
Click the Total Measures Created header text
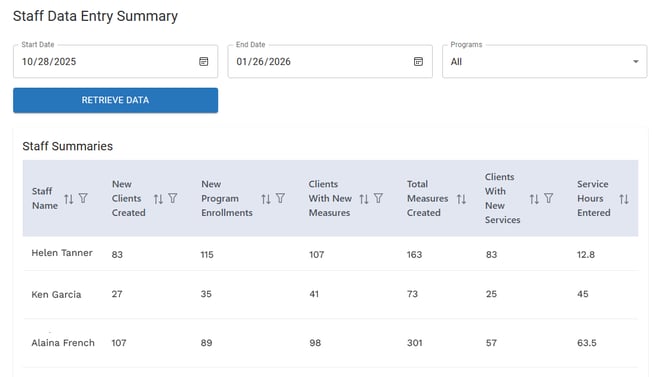[x=428, y=198]
